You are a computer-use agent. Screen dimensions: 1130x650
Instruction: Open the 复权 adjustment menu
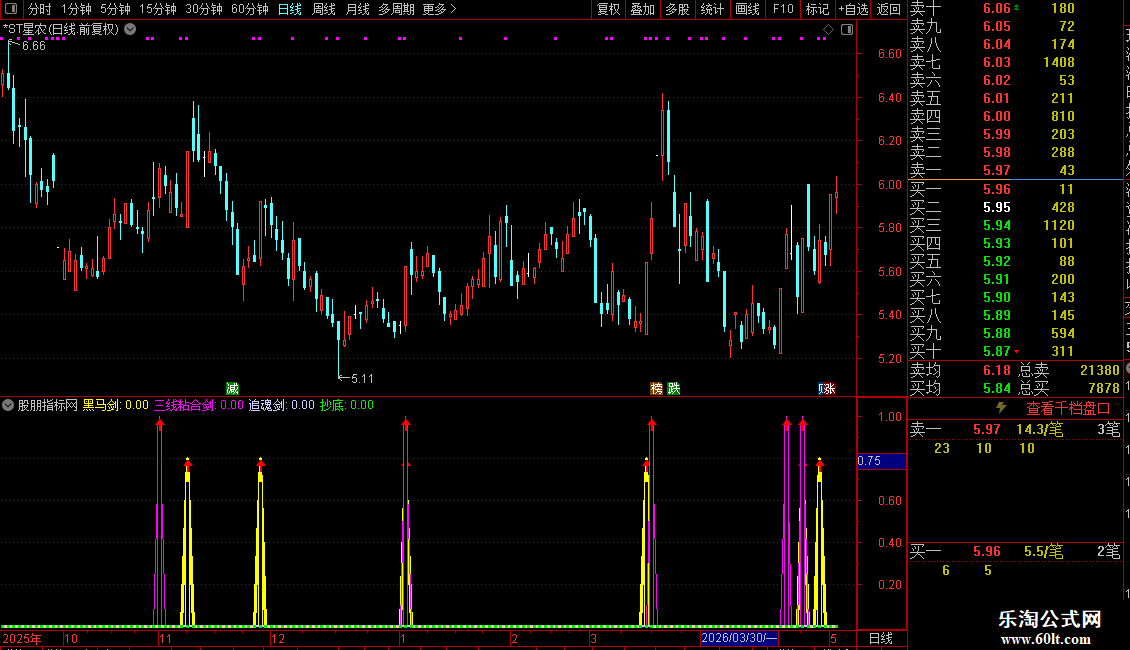coord(608,9)
